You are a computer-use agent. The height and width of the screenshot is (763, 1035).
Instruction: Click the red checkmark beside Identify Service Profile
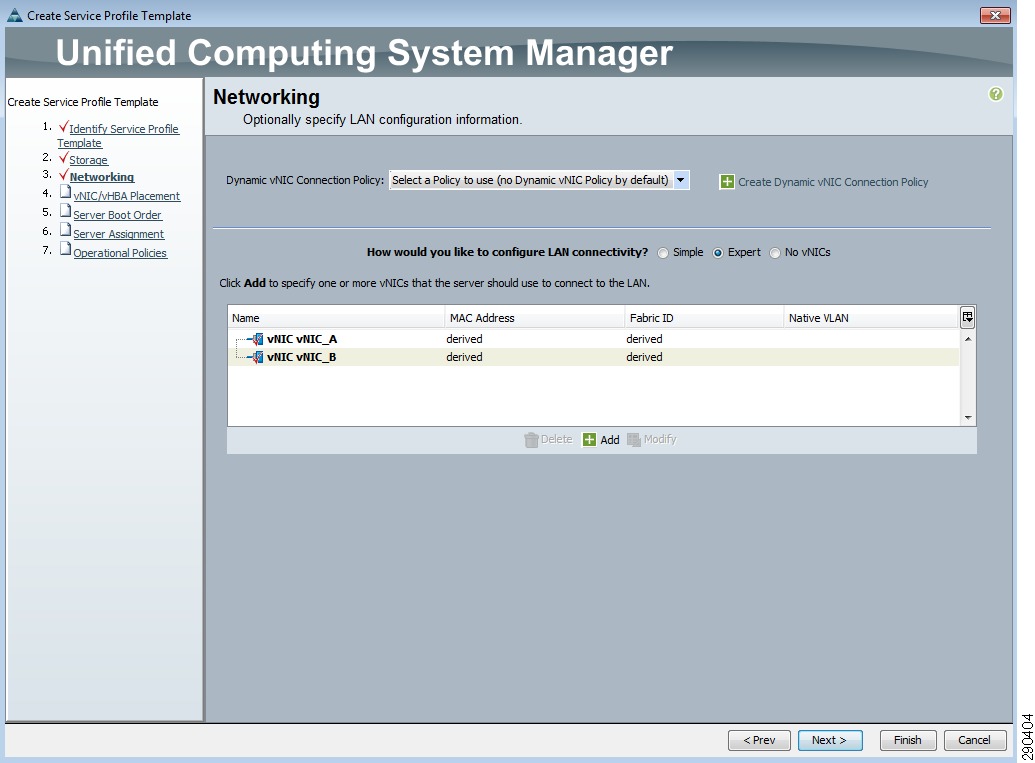(63, 127)
